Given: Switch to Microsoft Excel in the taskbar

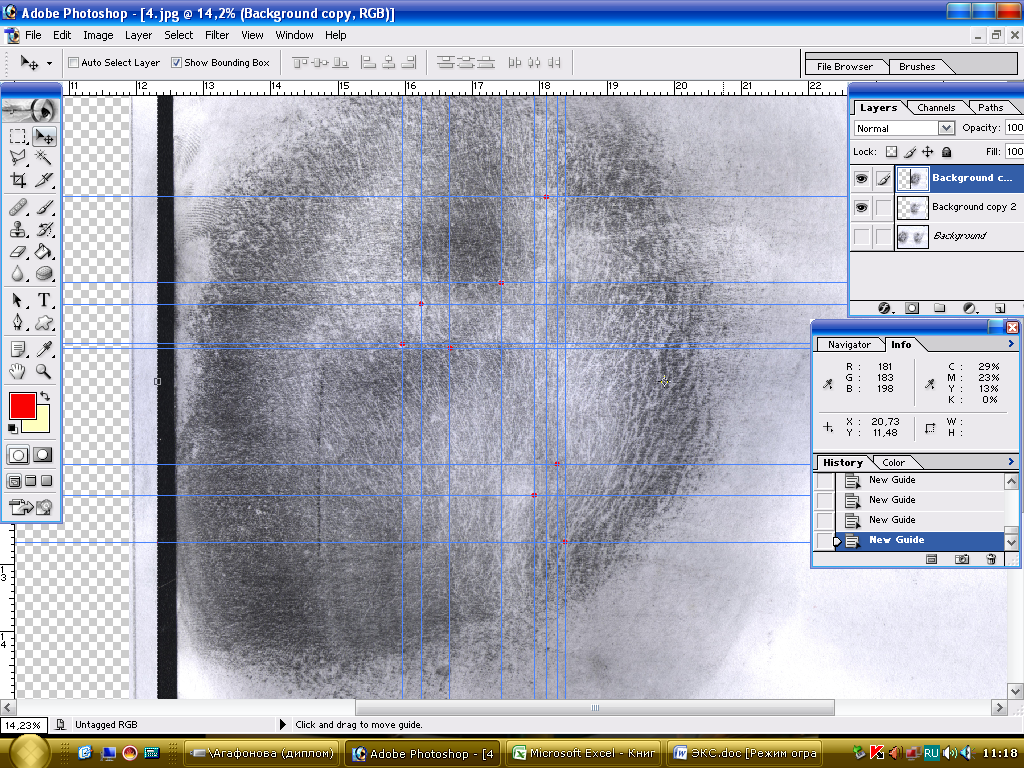Looking at the screenshot, I should [583, 754].
